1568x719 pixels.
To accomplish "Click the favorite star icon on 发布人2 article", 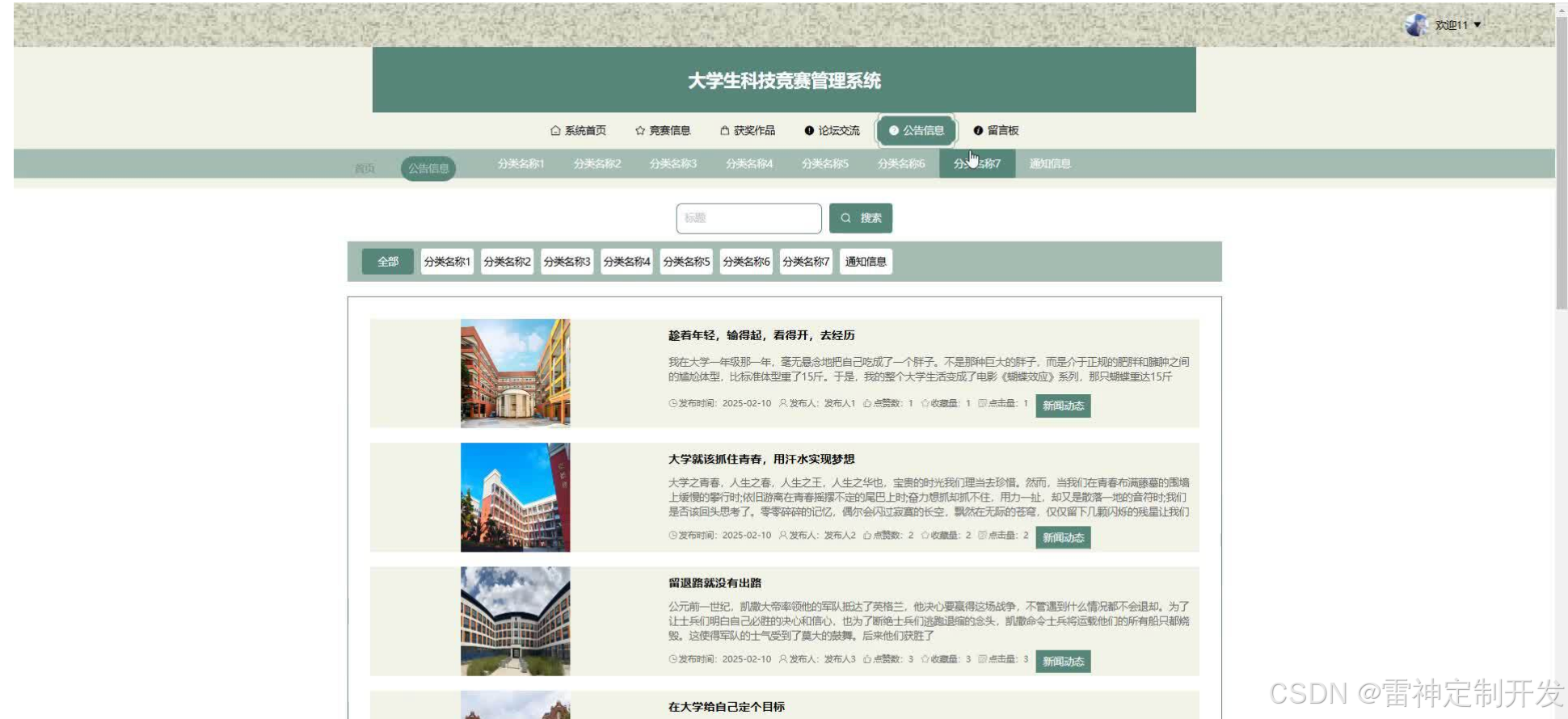I will (925, 535).
